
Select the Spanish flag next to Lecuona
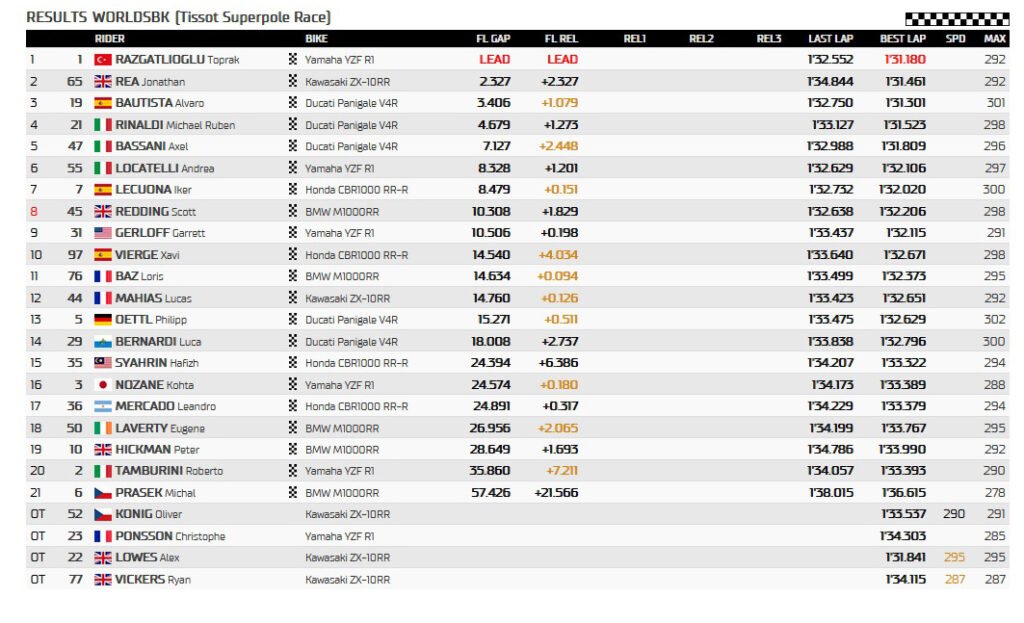pos(103,189)
